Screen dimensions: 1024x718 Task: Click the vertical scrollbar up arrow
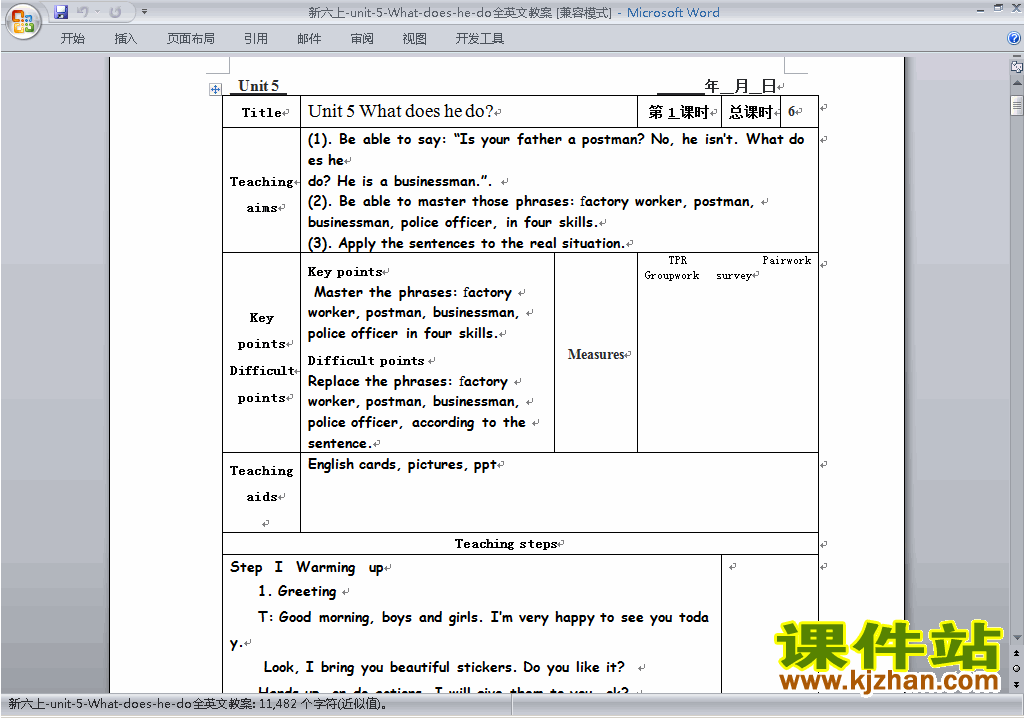click(1016, 84)
